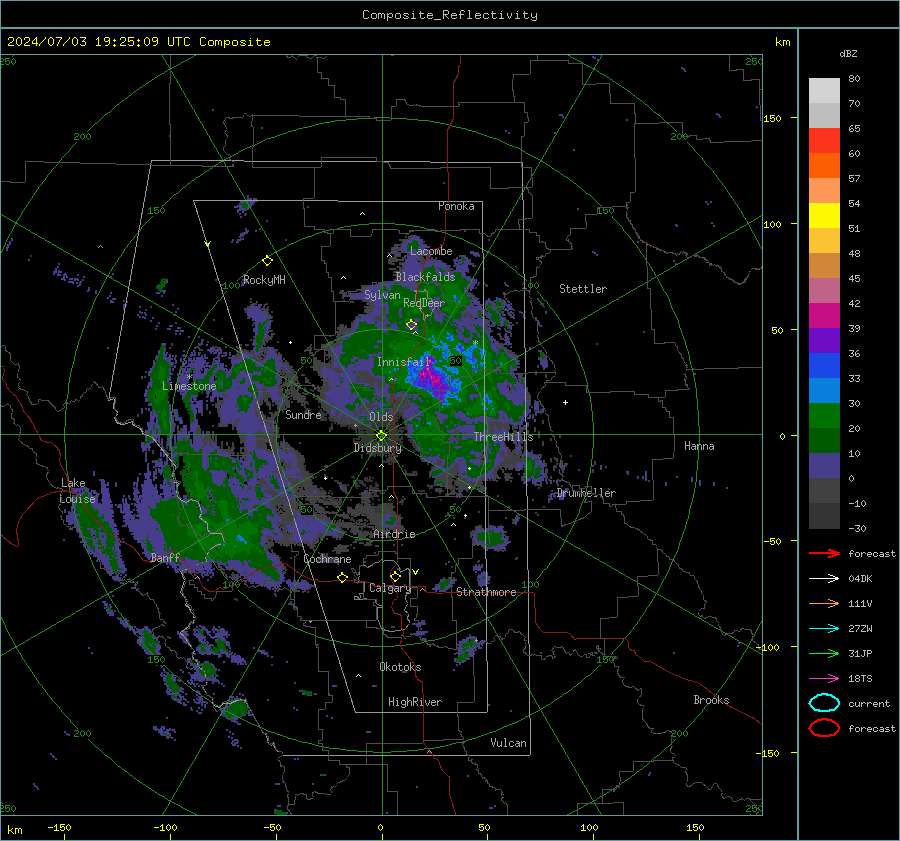Click the Lacombe city label
The image size is (900, 841).
pyautogui.click(x=431, y=251)
